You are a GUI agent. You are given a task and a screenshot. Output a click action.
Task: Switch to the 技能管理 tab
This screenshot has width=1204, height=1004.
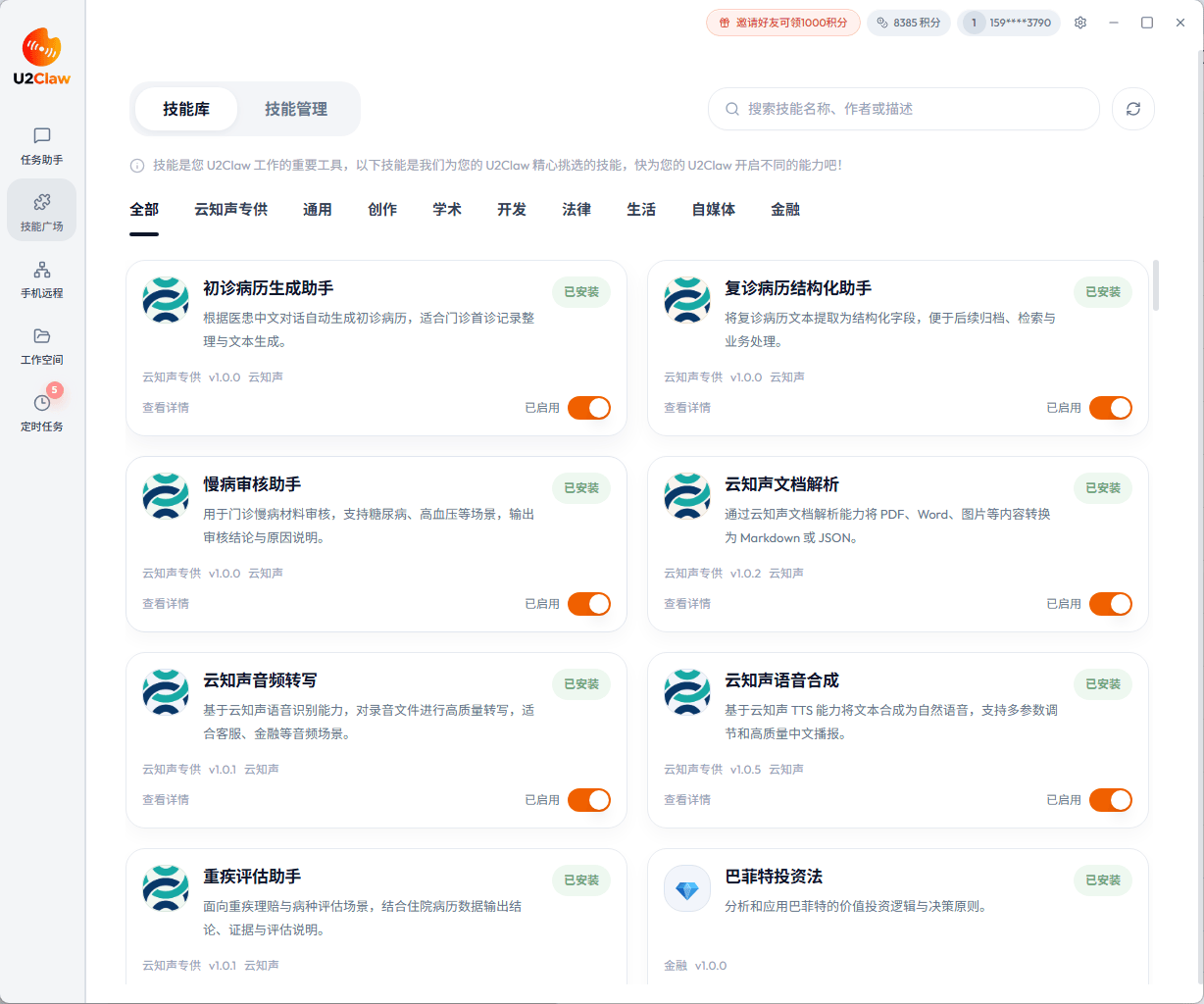(x=295, y=109)
